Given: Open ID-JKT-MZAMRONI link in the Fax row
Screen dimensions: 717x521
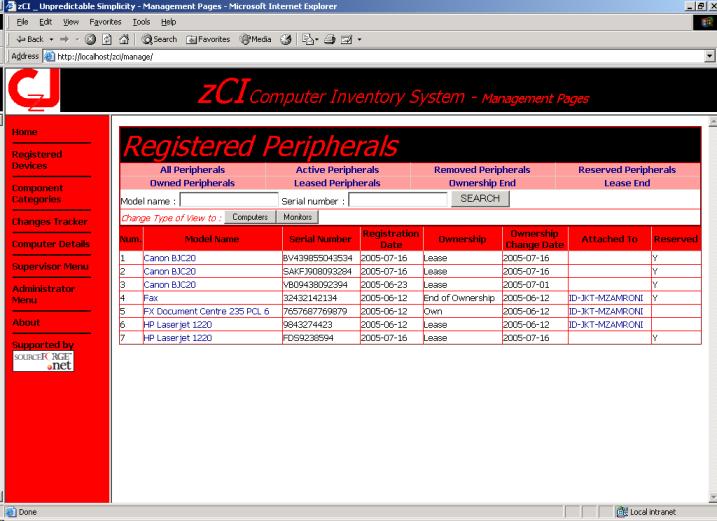Looking at the screenshot, I should point(606,298).
